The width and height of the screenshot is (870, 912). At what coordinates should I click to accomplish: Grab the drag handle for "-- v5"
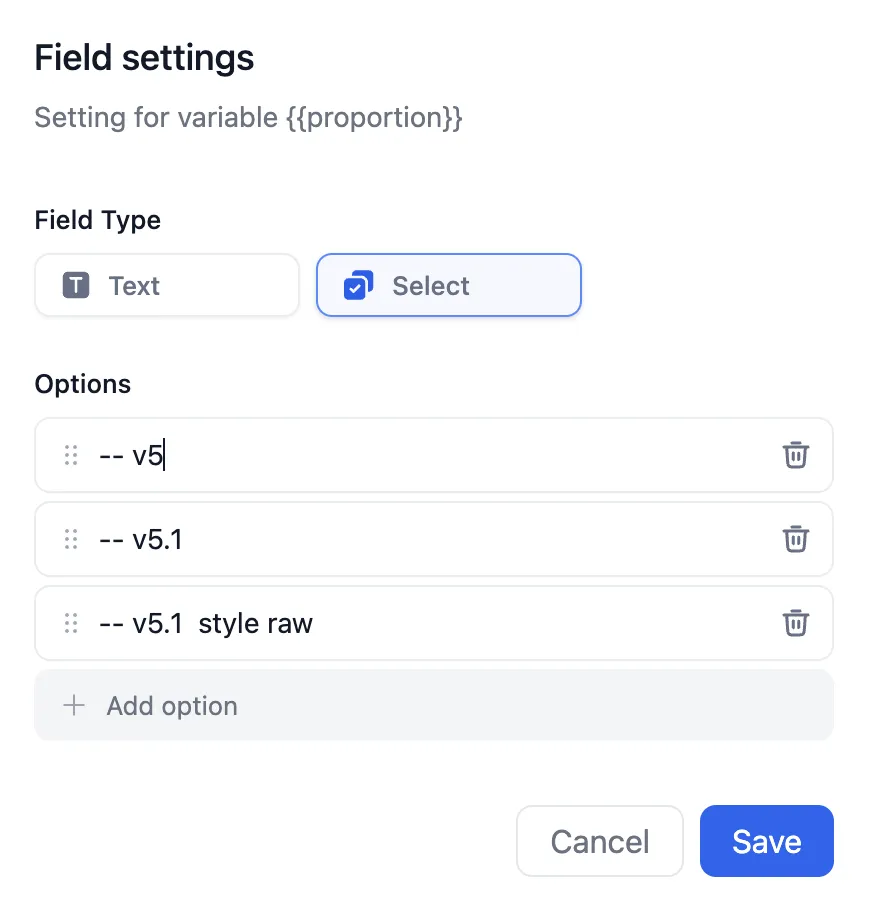click(71, 455)
